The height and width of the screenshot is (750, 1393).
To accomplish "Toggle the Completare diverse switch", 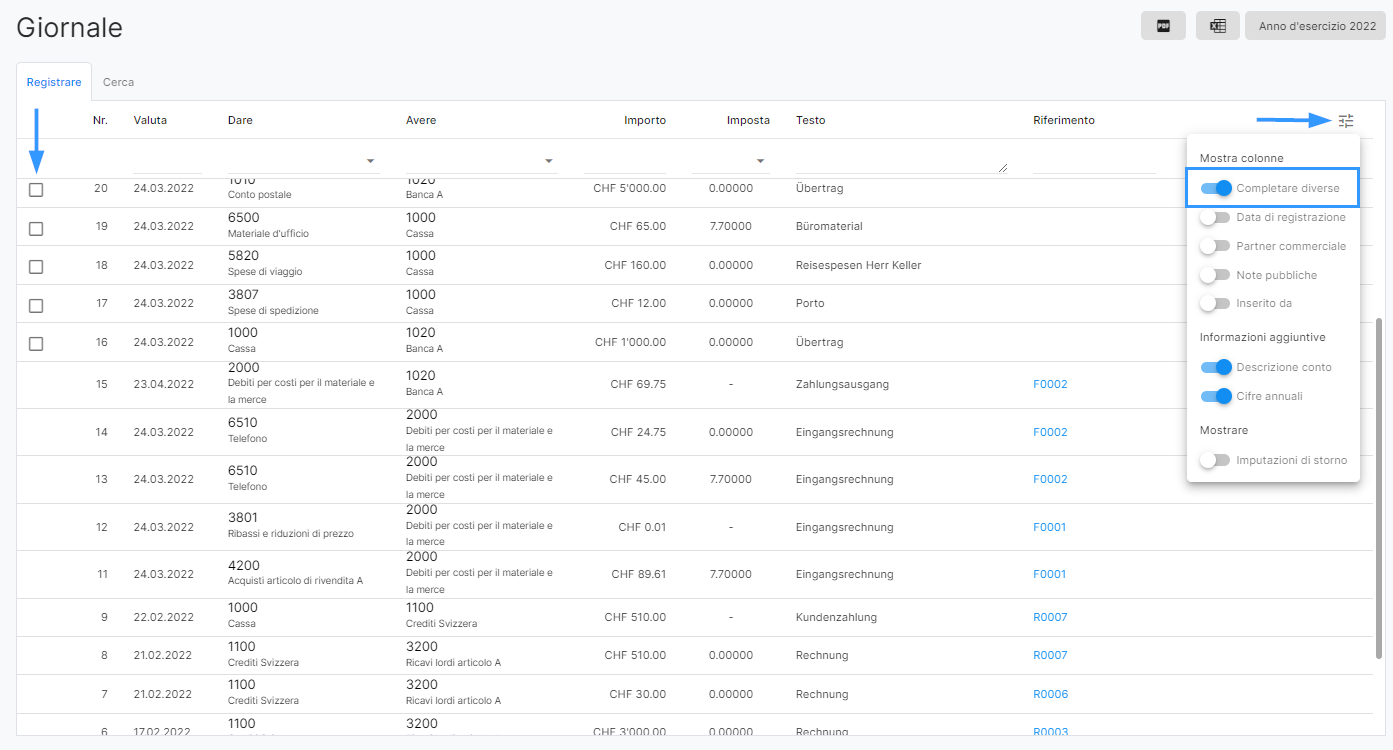I will (1216, 188).
